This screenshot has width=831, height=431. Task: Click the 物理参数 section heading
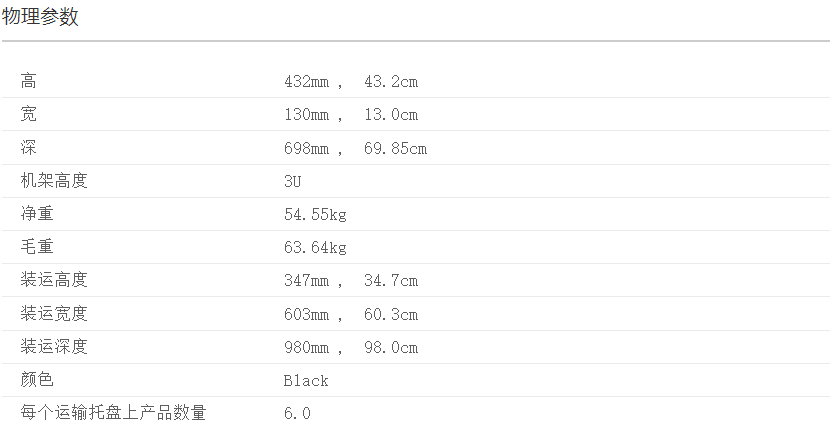40,17
